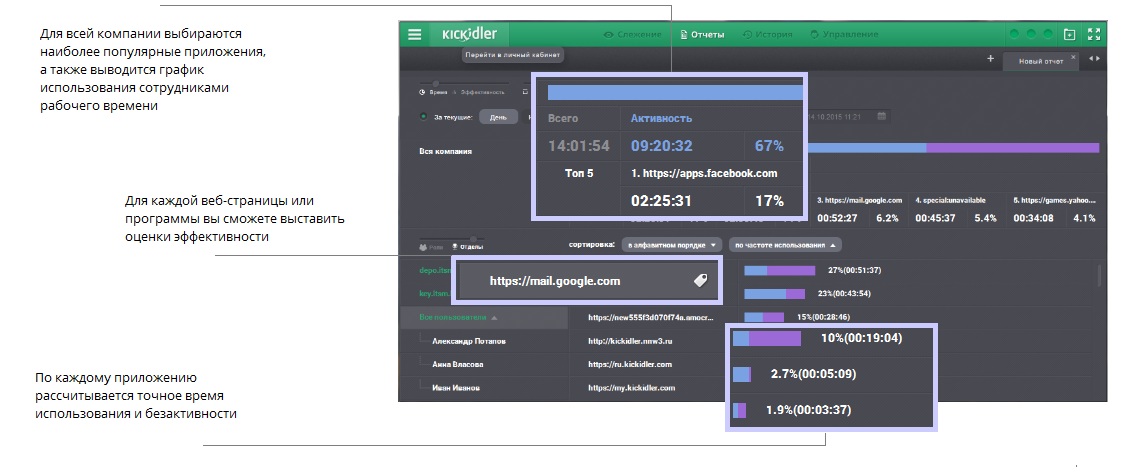Switch to the Слежение tab
This screenshot has height=473, width=1140.
coord(633,34)
